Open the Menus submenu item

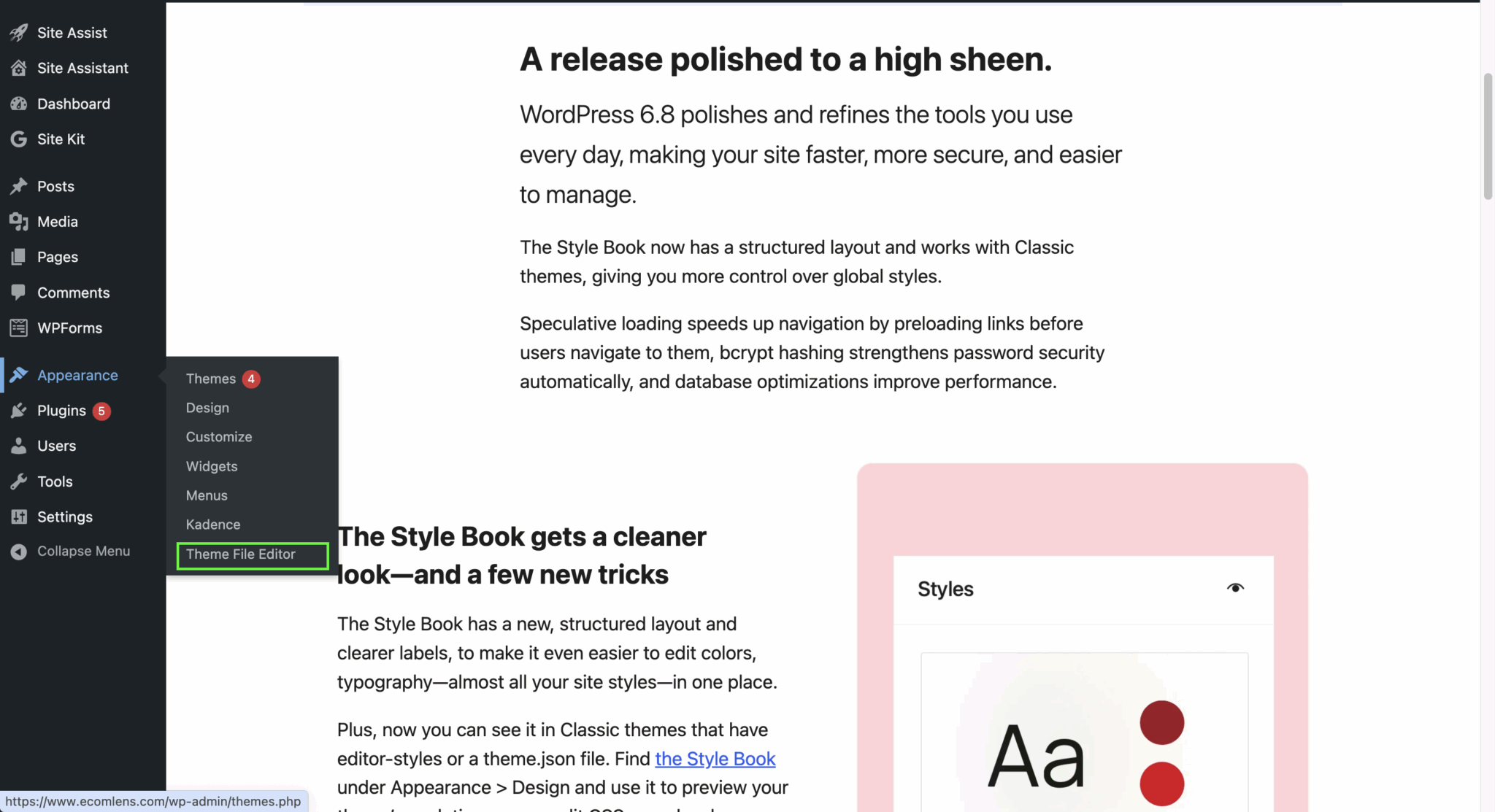tap(207, 495)
